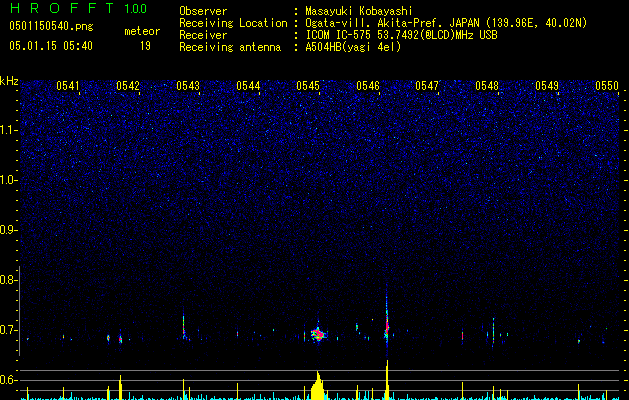Click the 0541 time marker
This screenshot has height=400, width=629.
(x=68, y=85)
